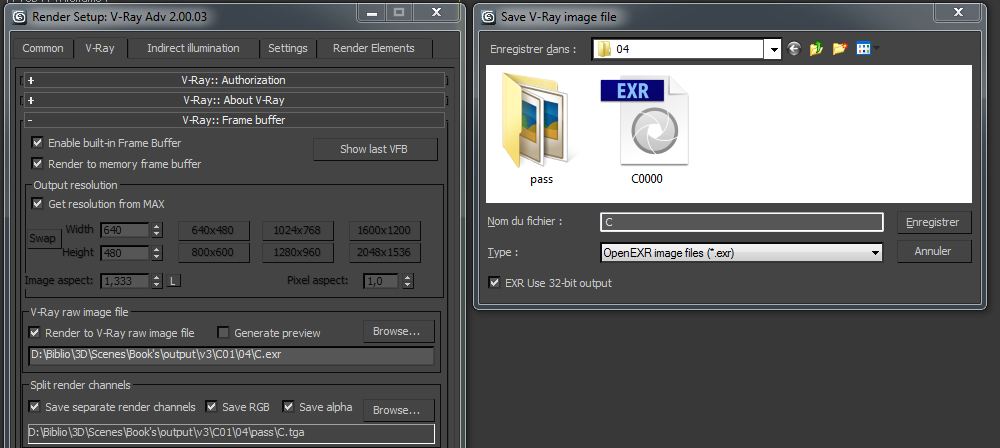Image resolution: width=1000 pixels, height=448 pixels.
Task: Go up one folder level
Action: [816, 49]
